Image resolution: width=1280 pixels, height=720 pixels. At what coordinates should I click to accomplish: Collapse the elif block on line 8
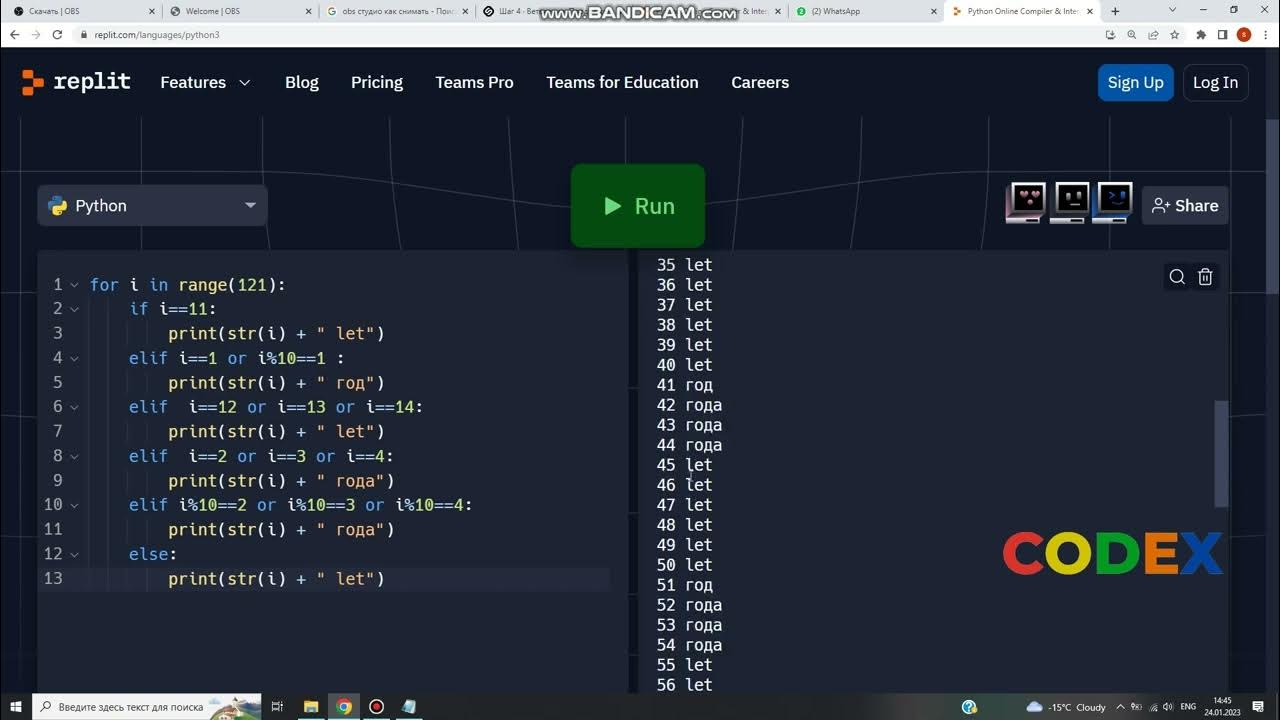(x=74, y=456)
